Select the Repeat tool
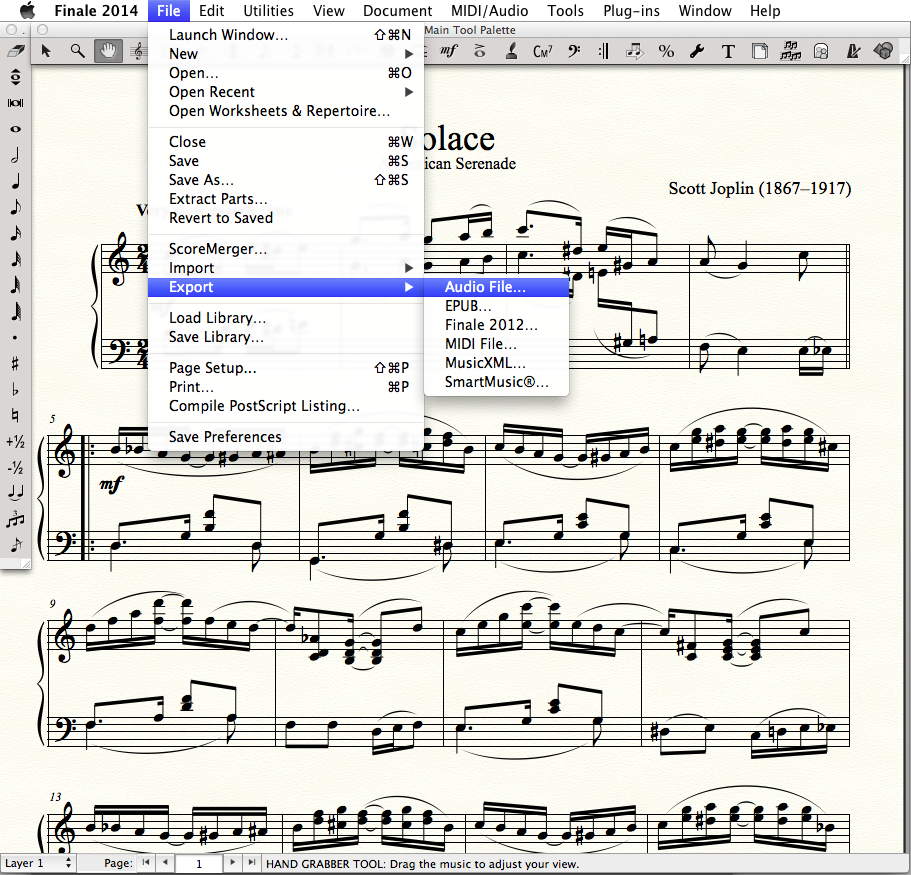The image size is (911, 875). click(604, 51)
